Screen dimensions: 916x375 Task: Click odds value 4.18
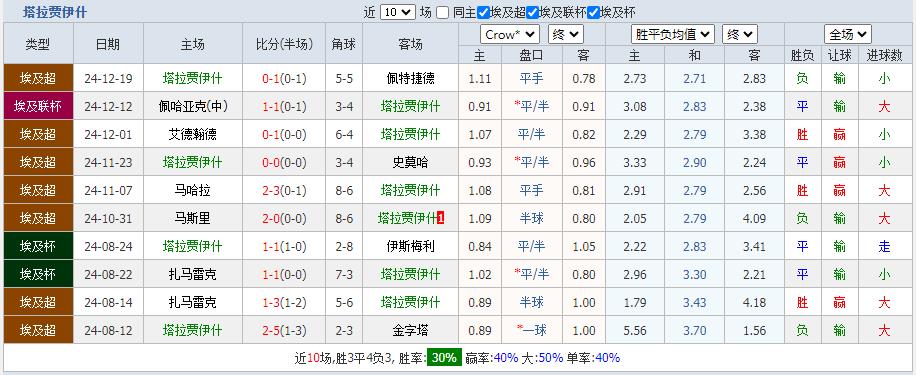[x=754, y=303]
